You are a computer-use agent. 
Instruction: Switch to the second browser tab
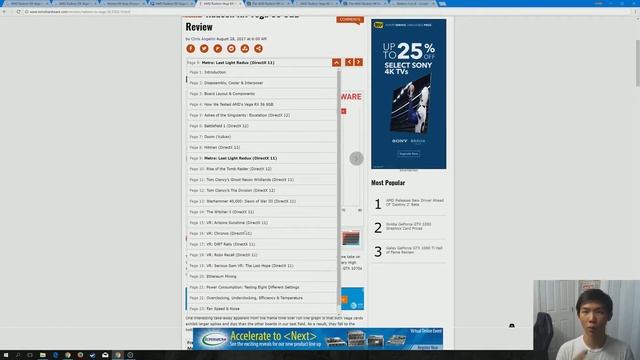pos(75,3)
